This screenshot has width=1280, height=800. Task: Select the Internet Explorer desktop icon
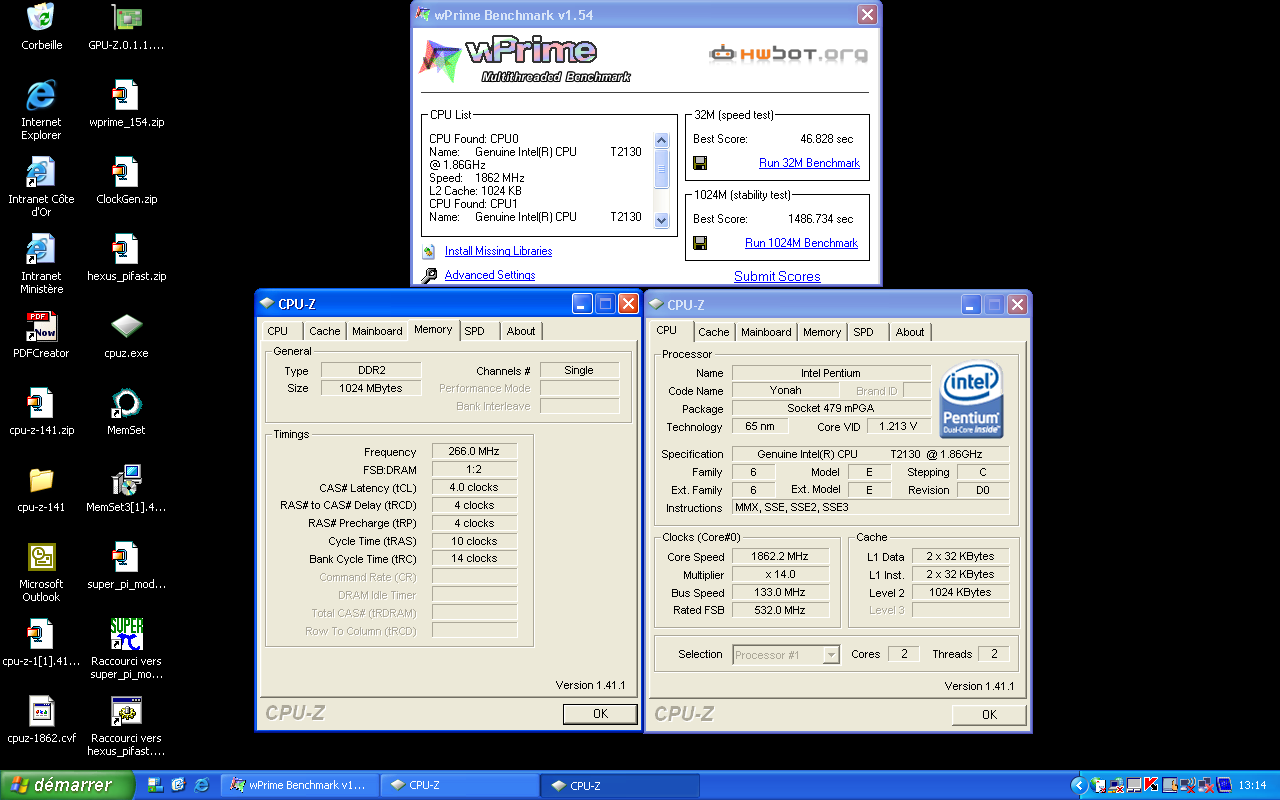click(x=41, y=95)
